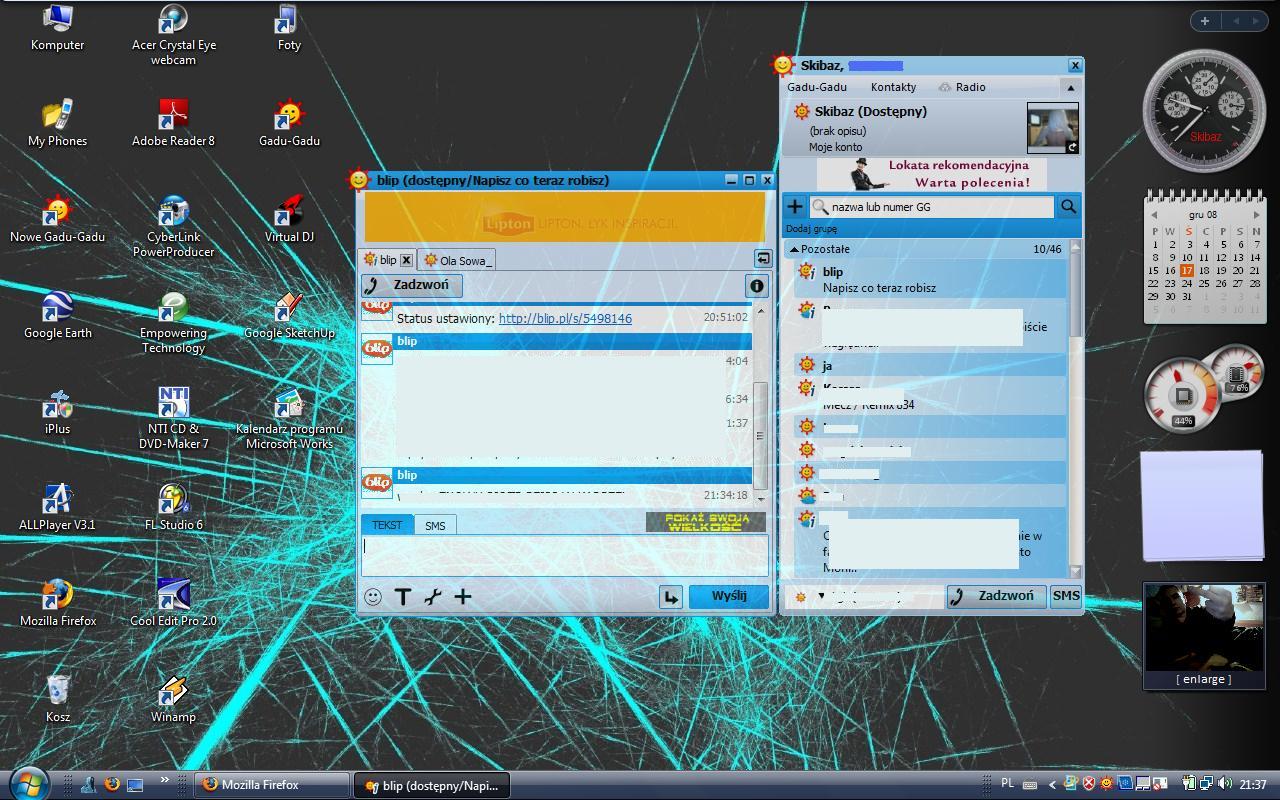Toggle the send-with-Enter arrow button
The width and height of the screenshot is (1280, 800).
[671, 597]
